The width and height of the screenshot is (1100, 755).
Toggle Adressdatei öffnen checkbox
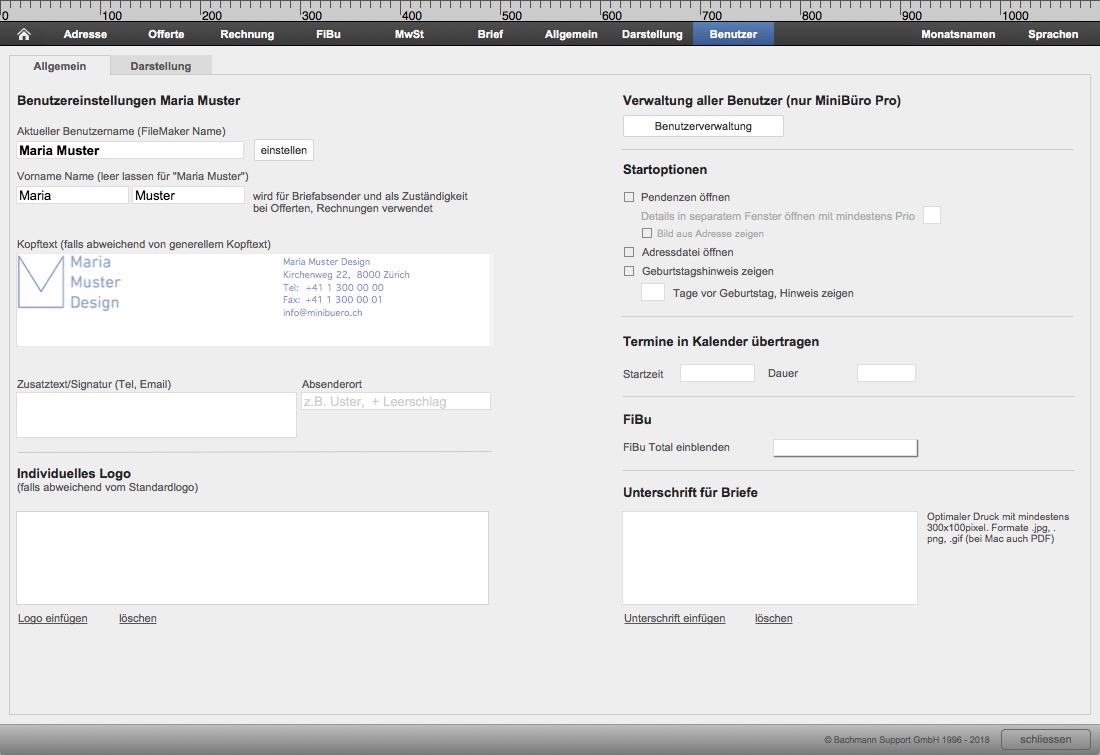[x=629, y=252]
